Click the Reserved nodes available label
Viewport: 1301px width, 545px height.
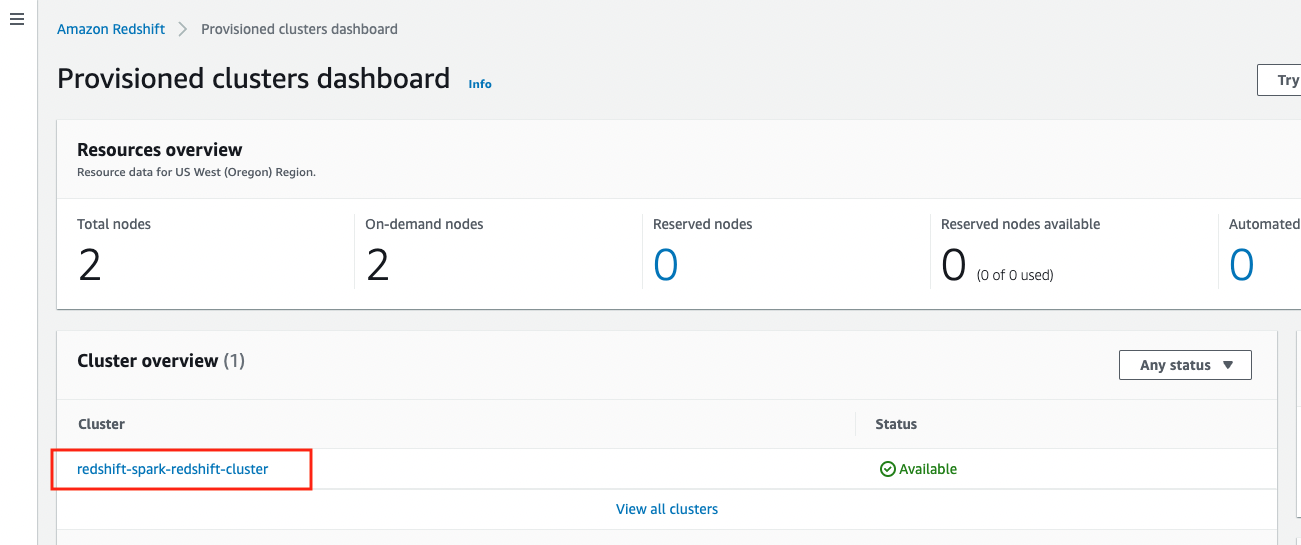coord(1021,224)
